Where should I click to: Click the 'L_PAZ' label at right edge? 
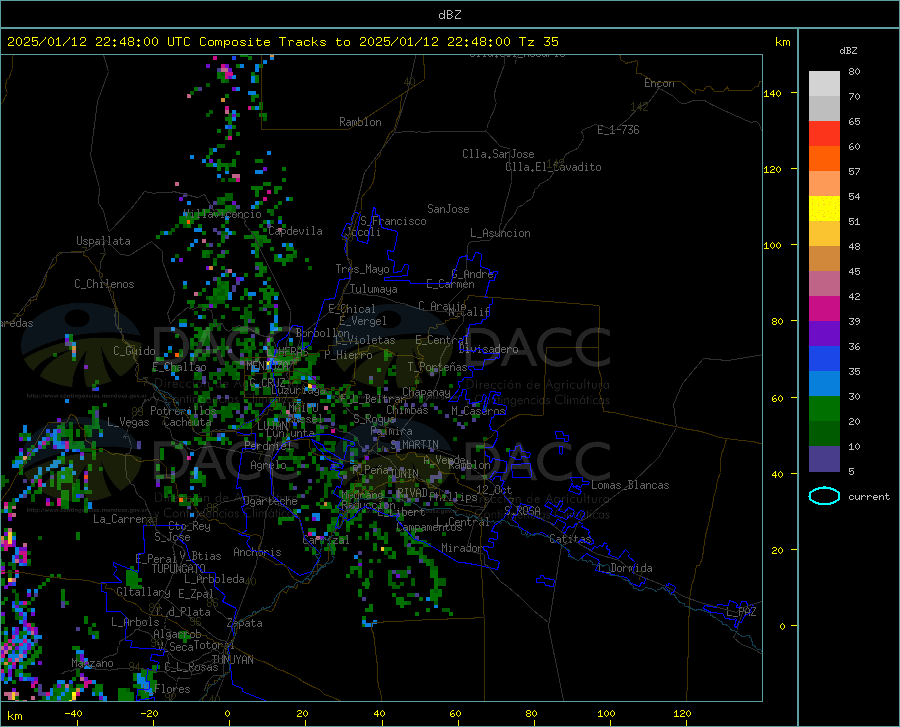(741, 612)
